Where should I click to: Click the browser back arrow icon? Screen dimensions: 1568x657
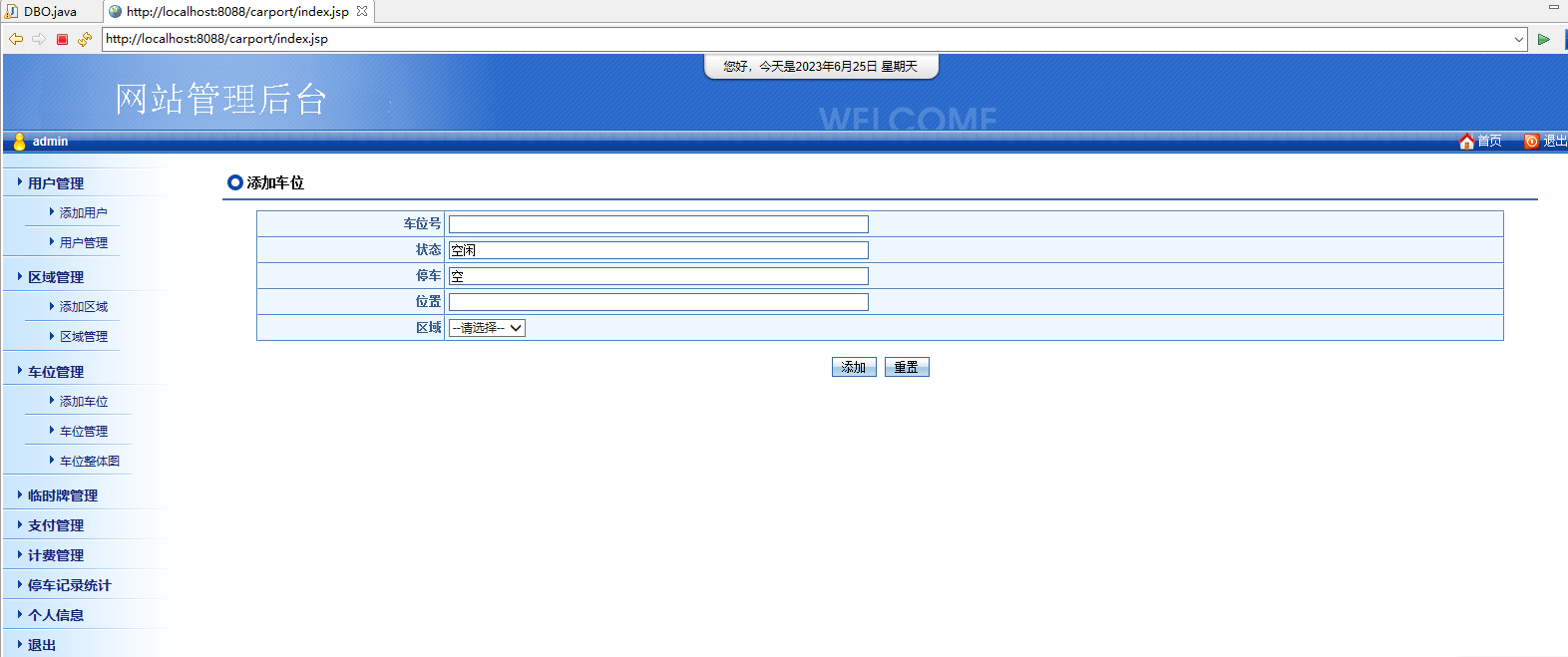pyautogui.click(x=16, y=39)
